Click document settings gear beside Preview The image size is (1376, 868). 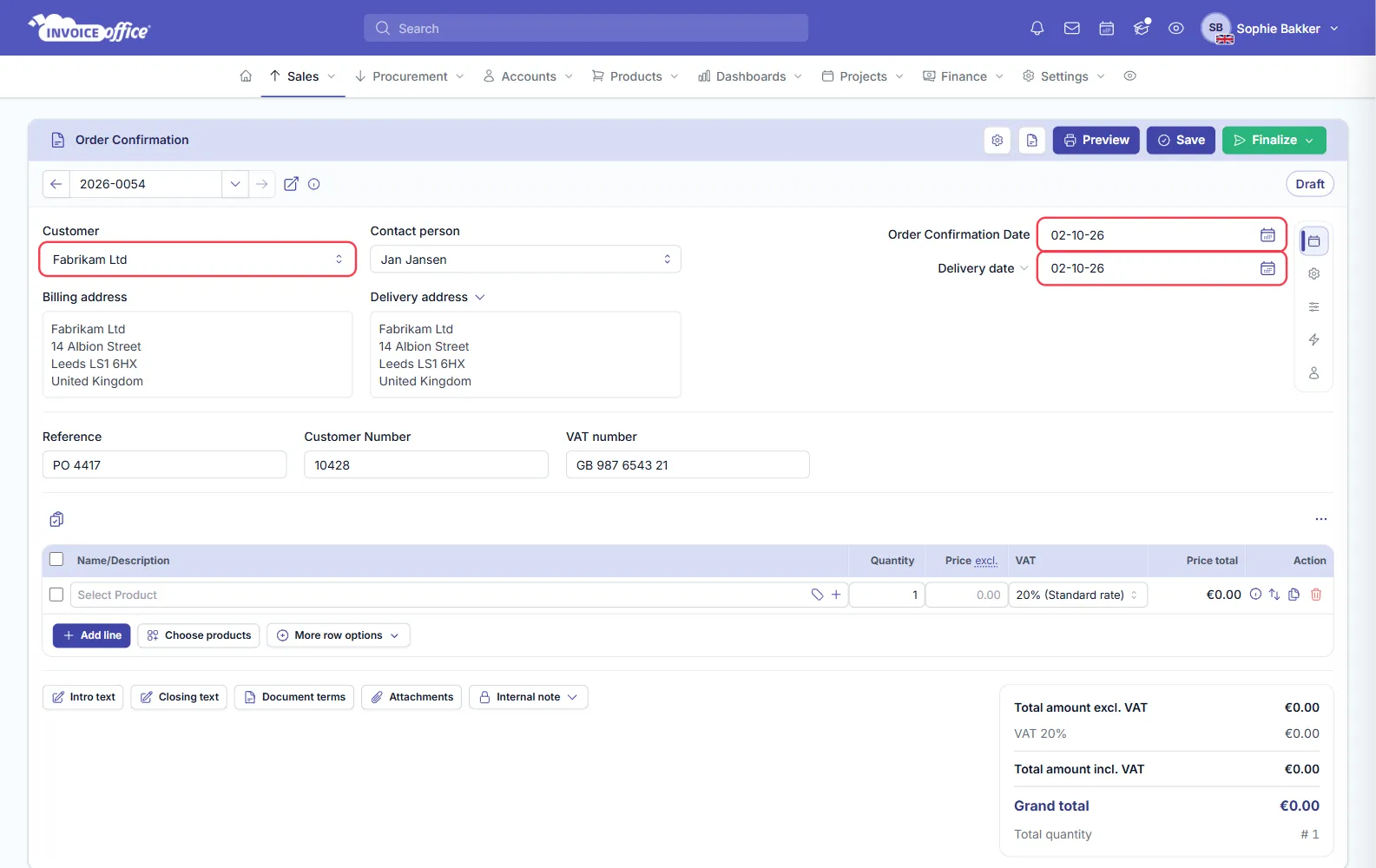point(997,141)
